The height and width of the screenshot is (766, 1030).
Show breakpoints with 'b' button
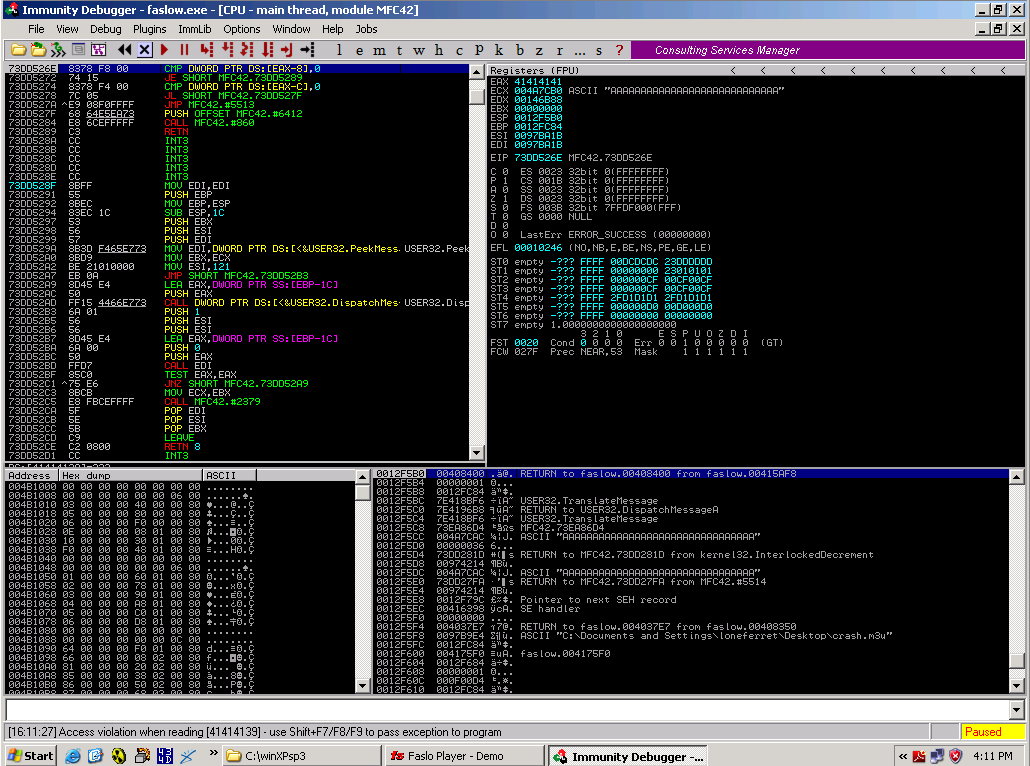coord(520,50)
